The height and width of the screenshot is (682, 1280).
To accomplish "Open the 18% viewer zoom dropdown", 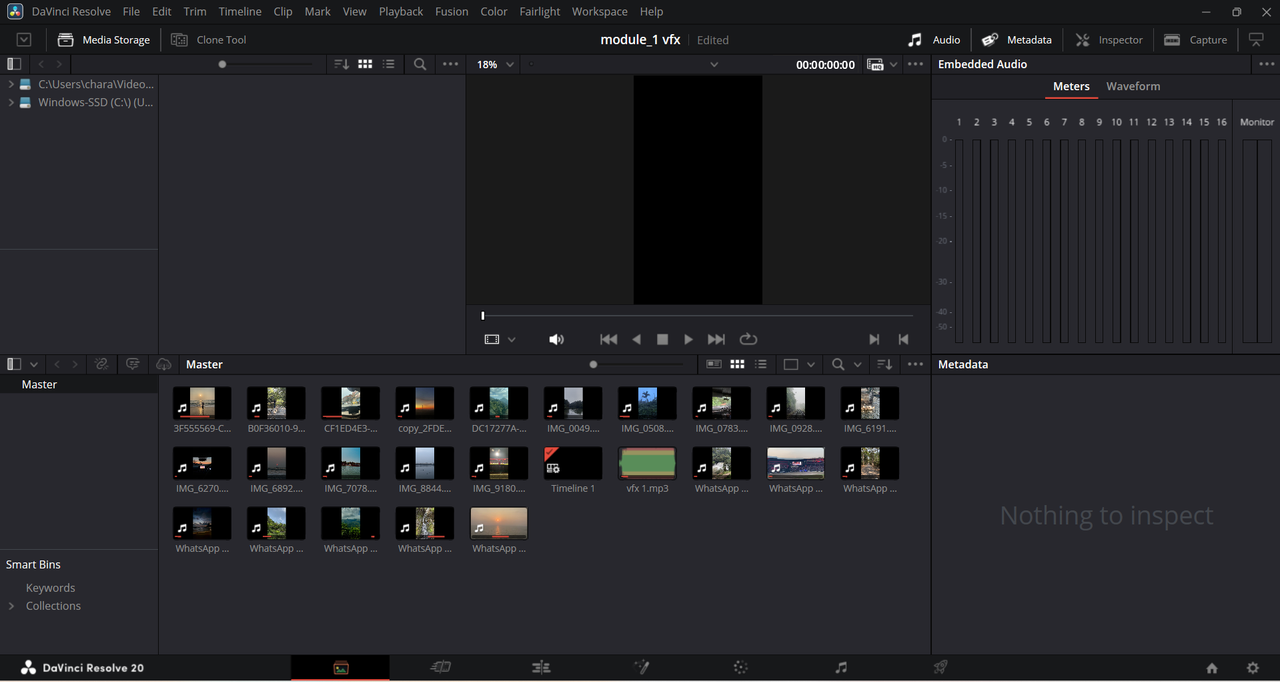I will (x=495, y=64).
